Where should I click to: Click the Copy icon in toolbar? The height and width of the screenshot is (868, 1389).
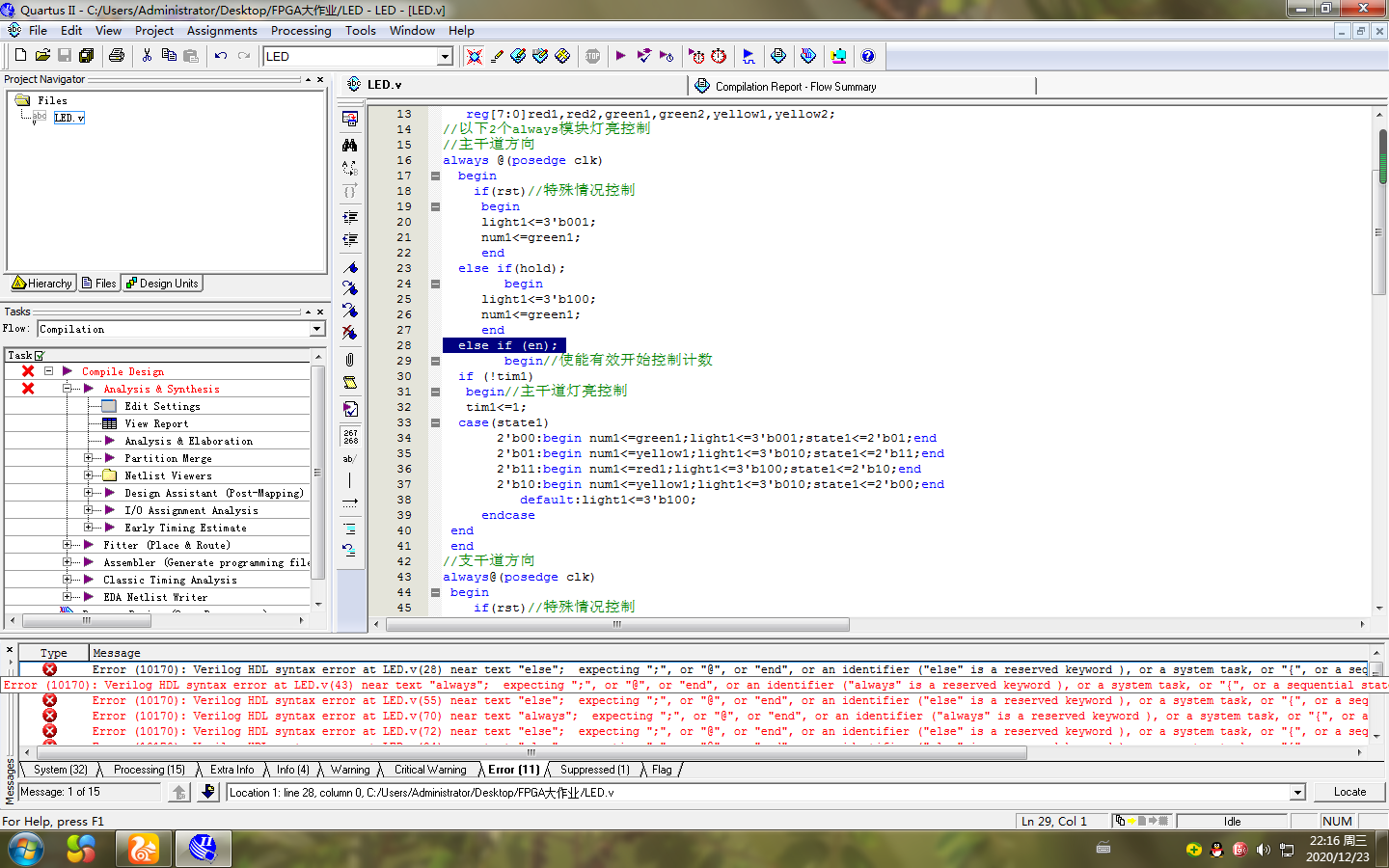(x=169, y=56)
